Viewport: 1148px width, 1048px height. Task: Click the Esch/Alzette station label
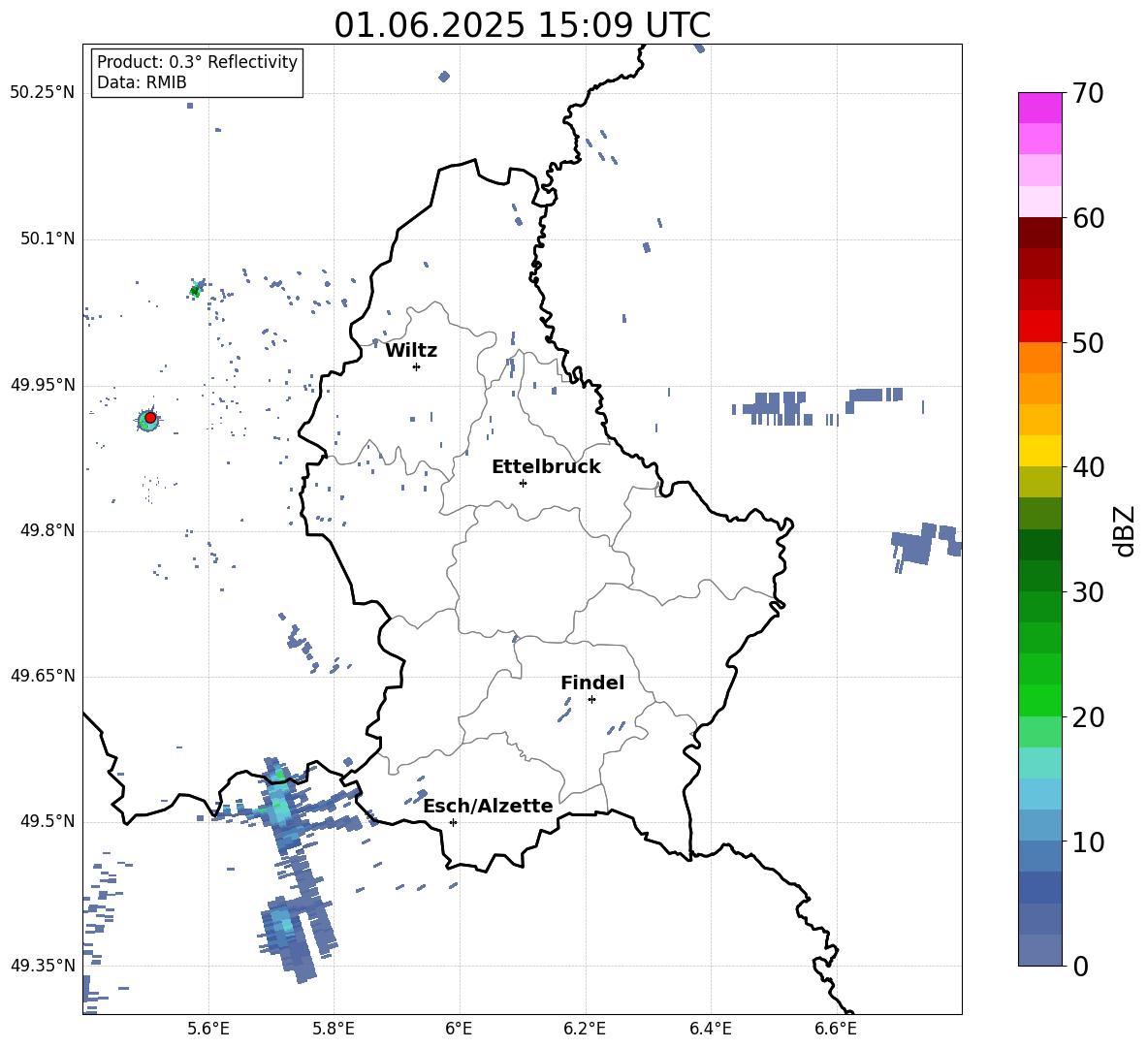488,806
